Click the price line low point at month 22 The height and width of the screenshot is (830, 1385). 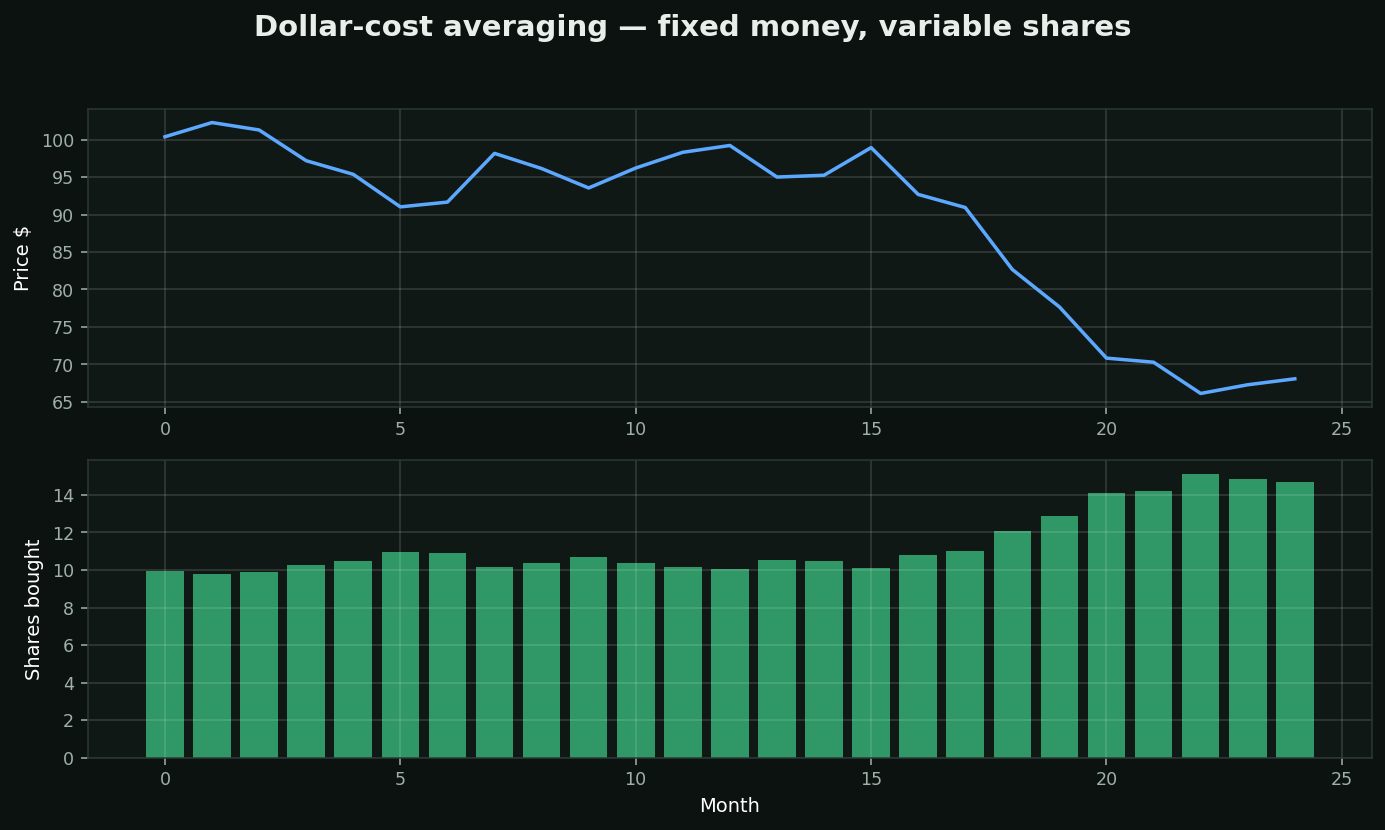tap(1201, 393)
